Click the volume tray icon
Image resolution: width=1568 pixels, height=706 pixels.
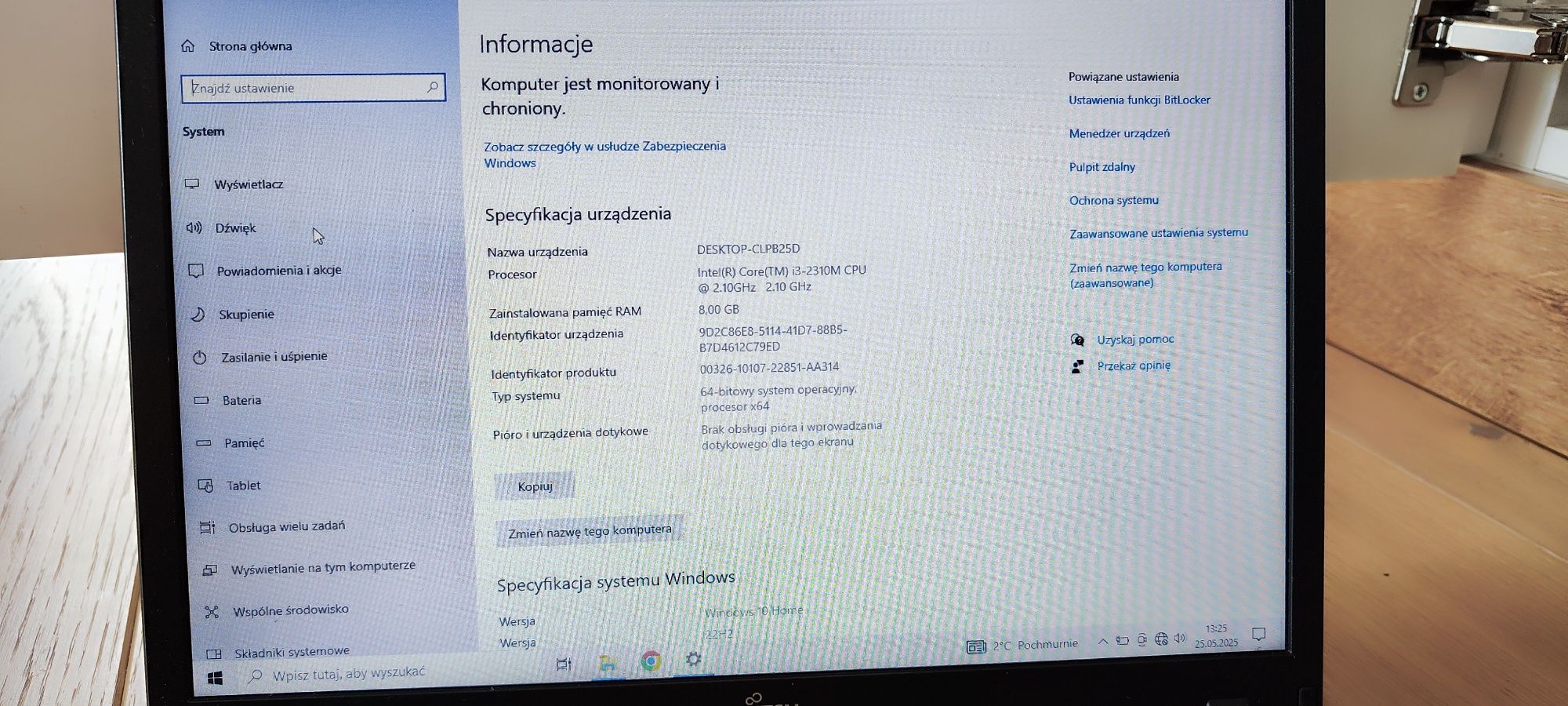[x=1180, y=639]
